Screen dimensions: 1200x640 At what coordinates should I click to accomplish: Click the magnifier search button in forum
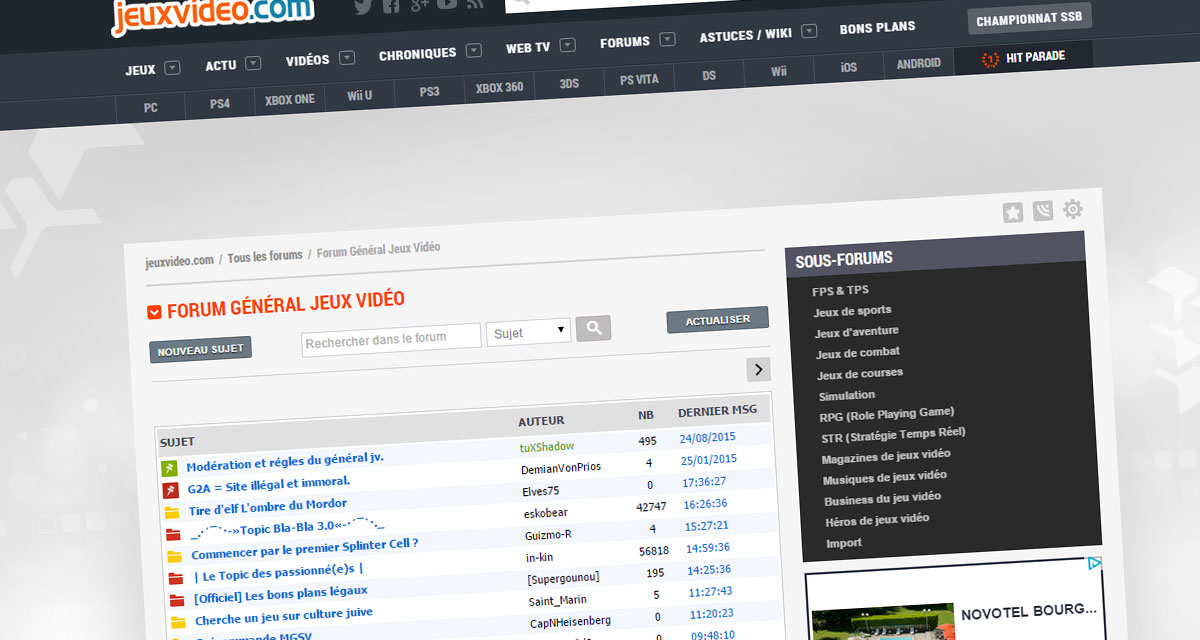pyautogui.click(x=593, y=328)
